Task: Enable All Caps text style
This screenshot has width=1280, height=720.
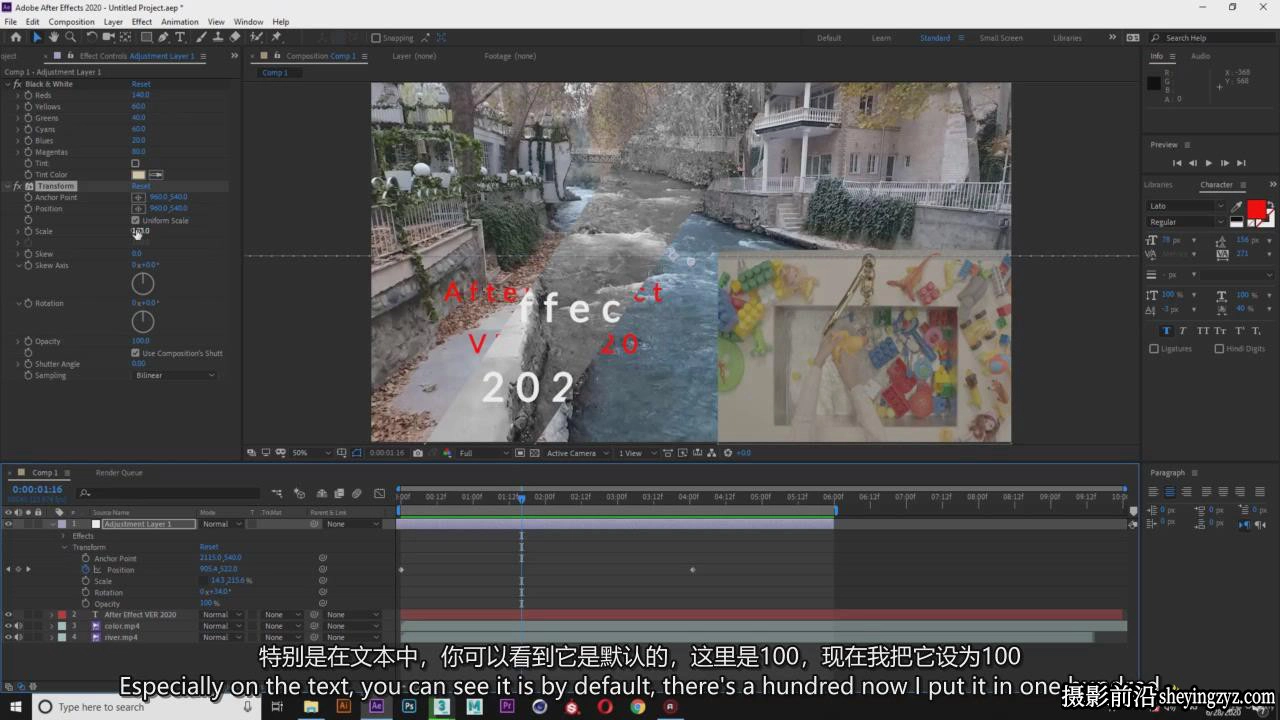Action: (x=1203, y=331)
